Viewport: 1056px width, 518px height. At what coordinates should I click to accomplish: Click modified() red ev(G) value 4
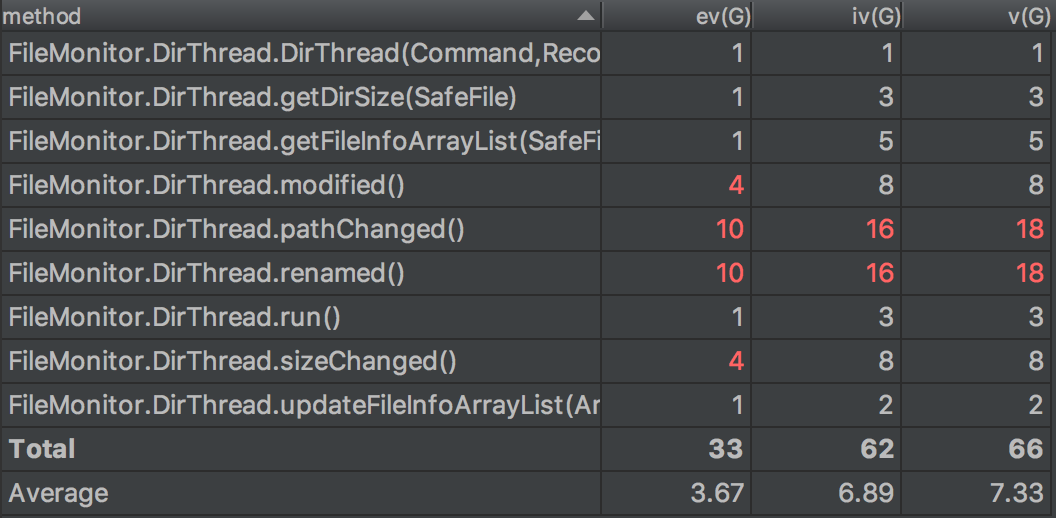click(x=736, y=185)
